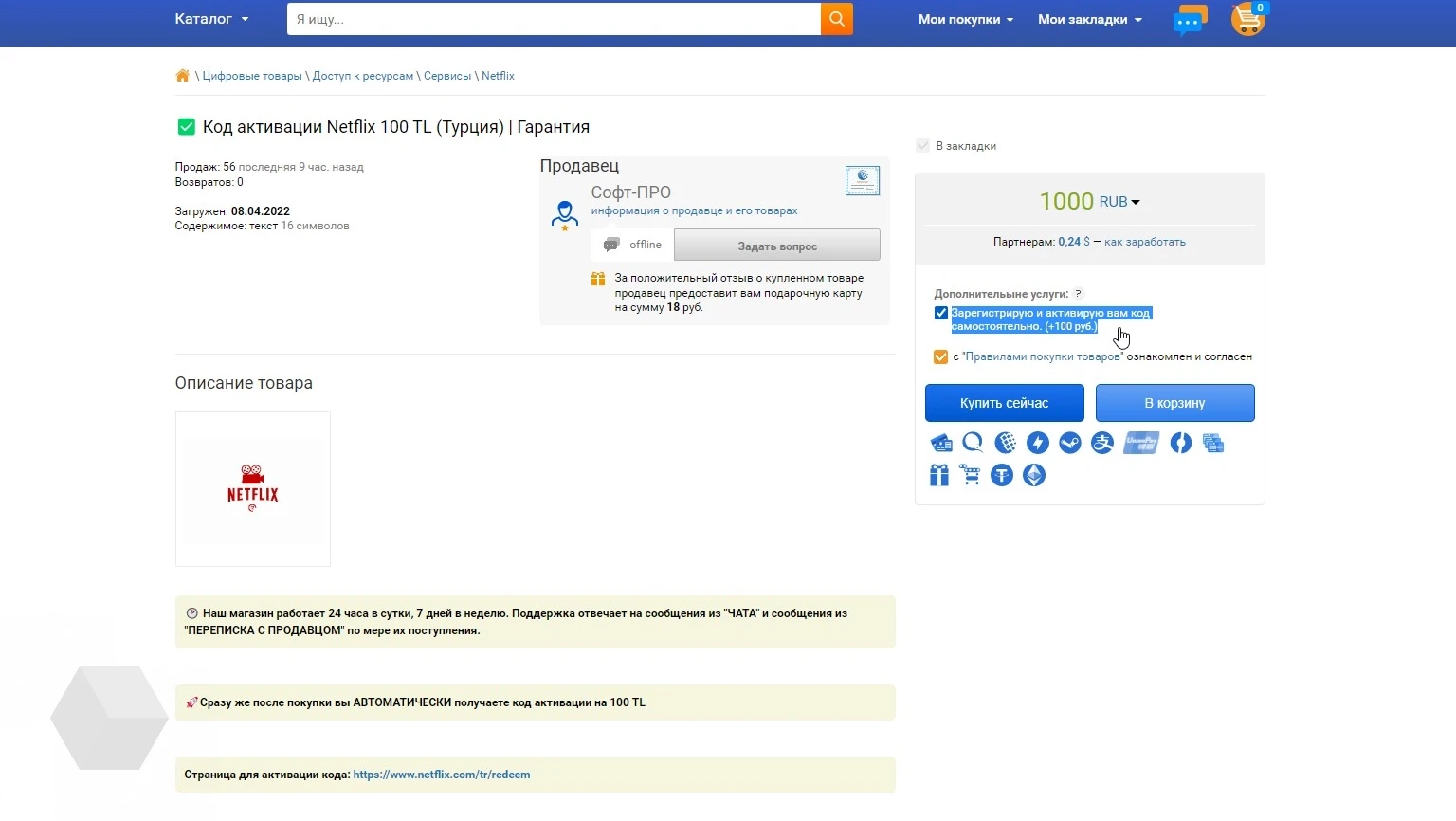
Task: Click the '1000' price value
Action: (1066, 202)
